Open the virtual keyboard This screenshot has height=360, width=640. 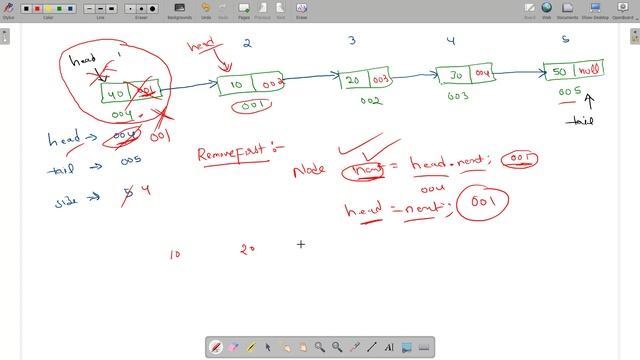(424, 347)
